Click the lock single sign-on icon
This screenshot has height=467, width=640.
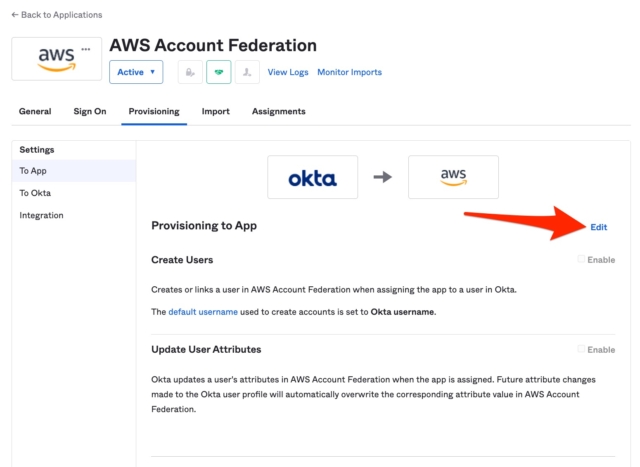click(190, 72)
